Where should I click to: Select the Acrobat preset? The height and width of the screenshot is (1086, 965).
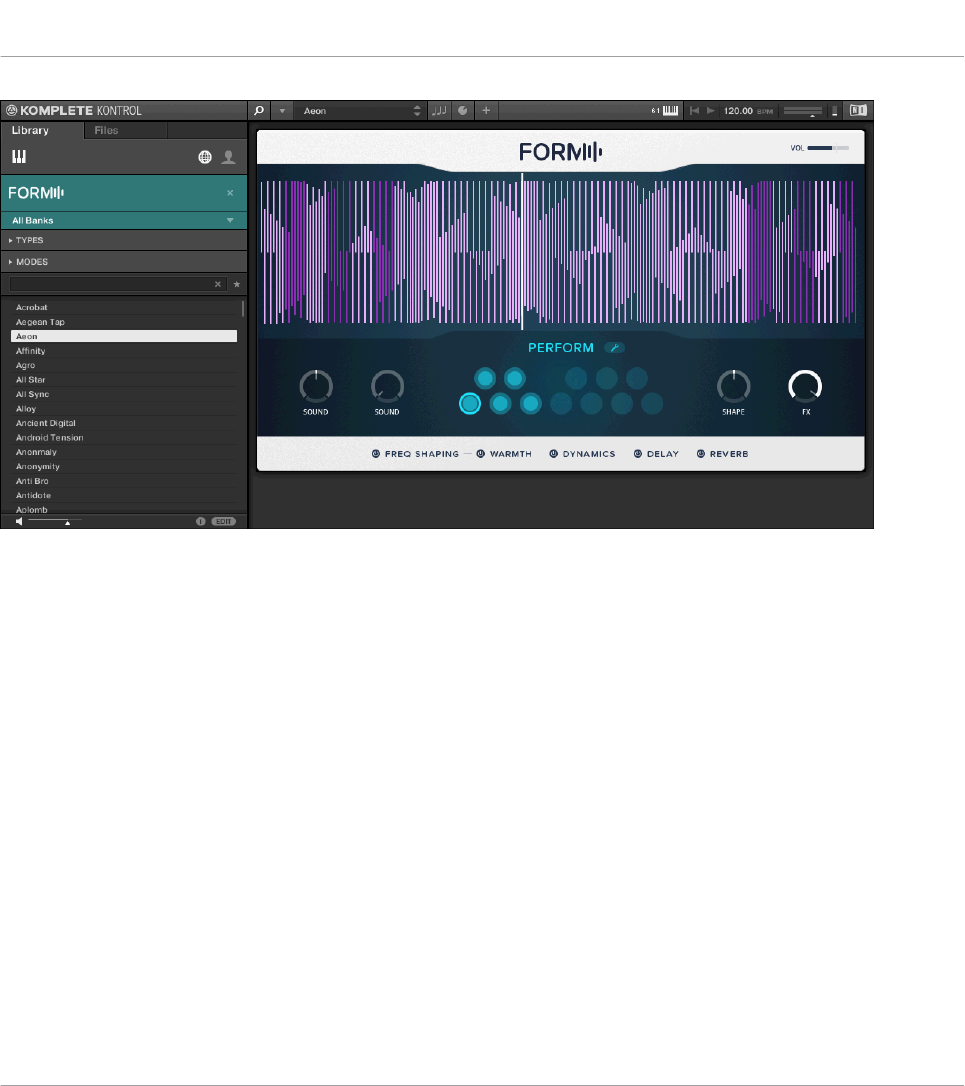[x=124, y=308]
